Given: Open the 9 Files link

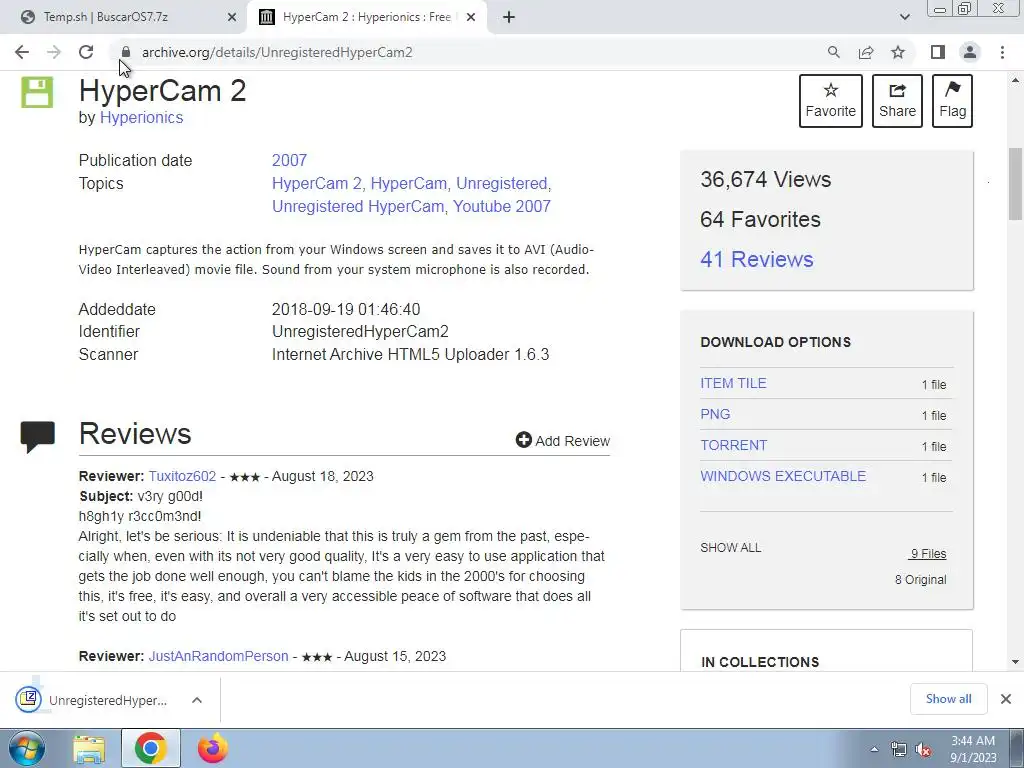Looking at the screenshot, I should coord(928,554).
